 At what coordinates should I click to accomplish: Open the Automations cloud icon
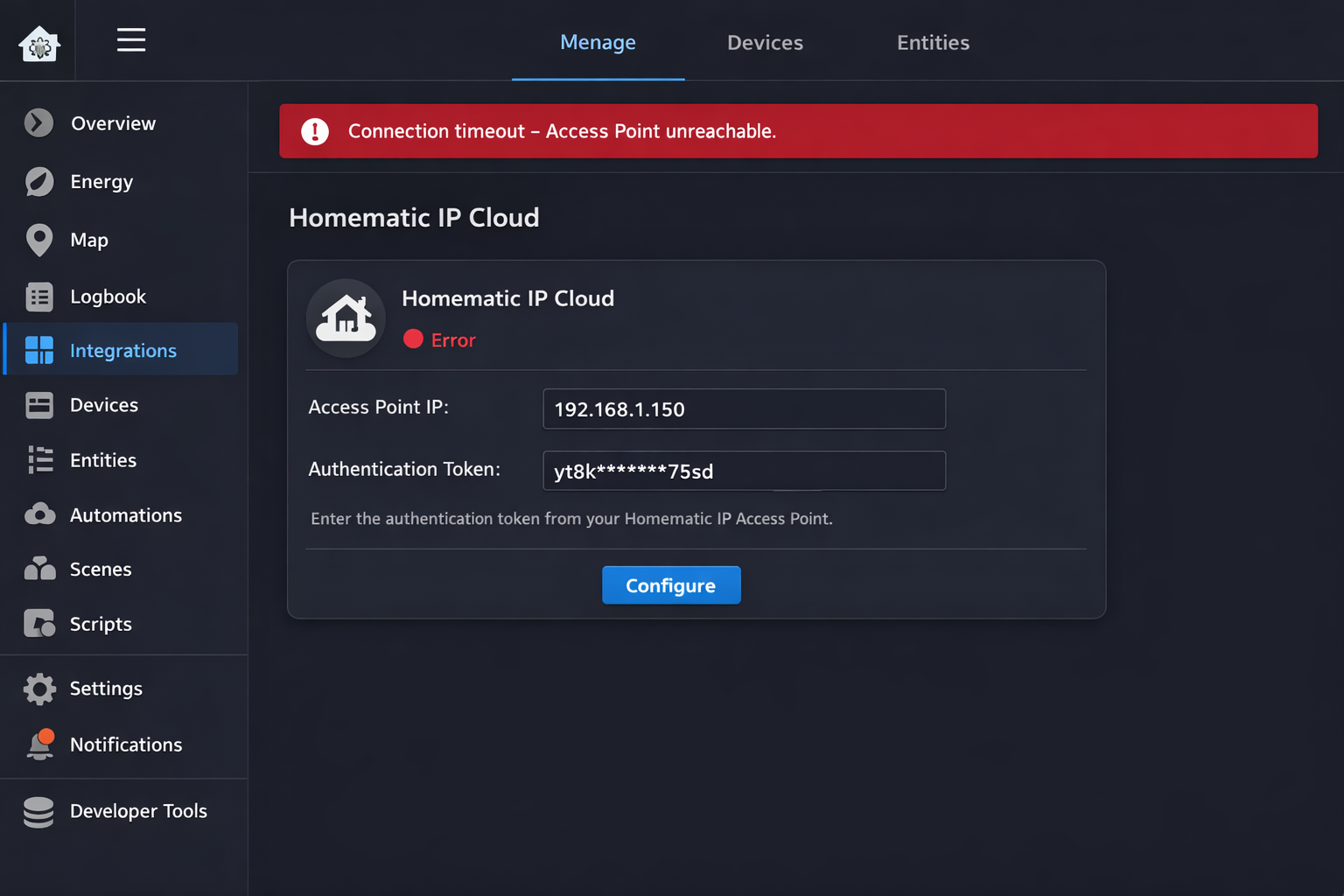tap(38, 514)
